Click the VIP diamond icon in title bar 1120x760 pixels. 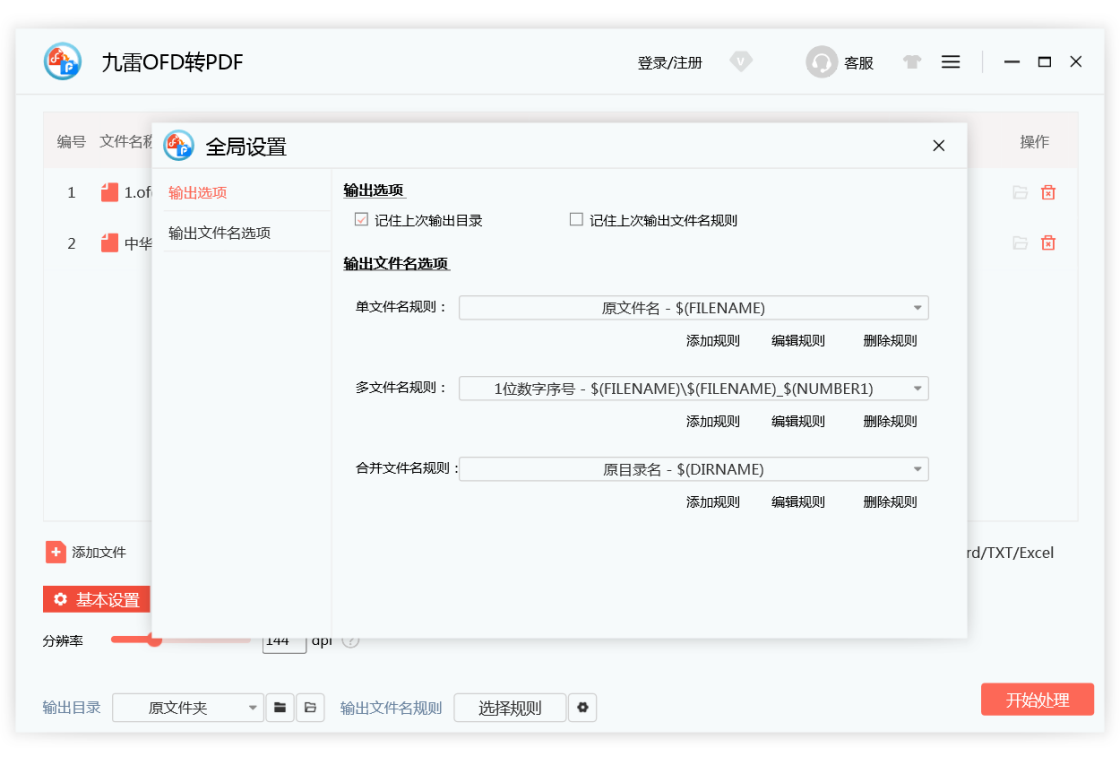click(x=741, y=62)
